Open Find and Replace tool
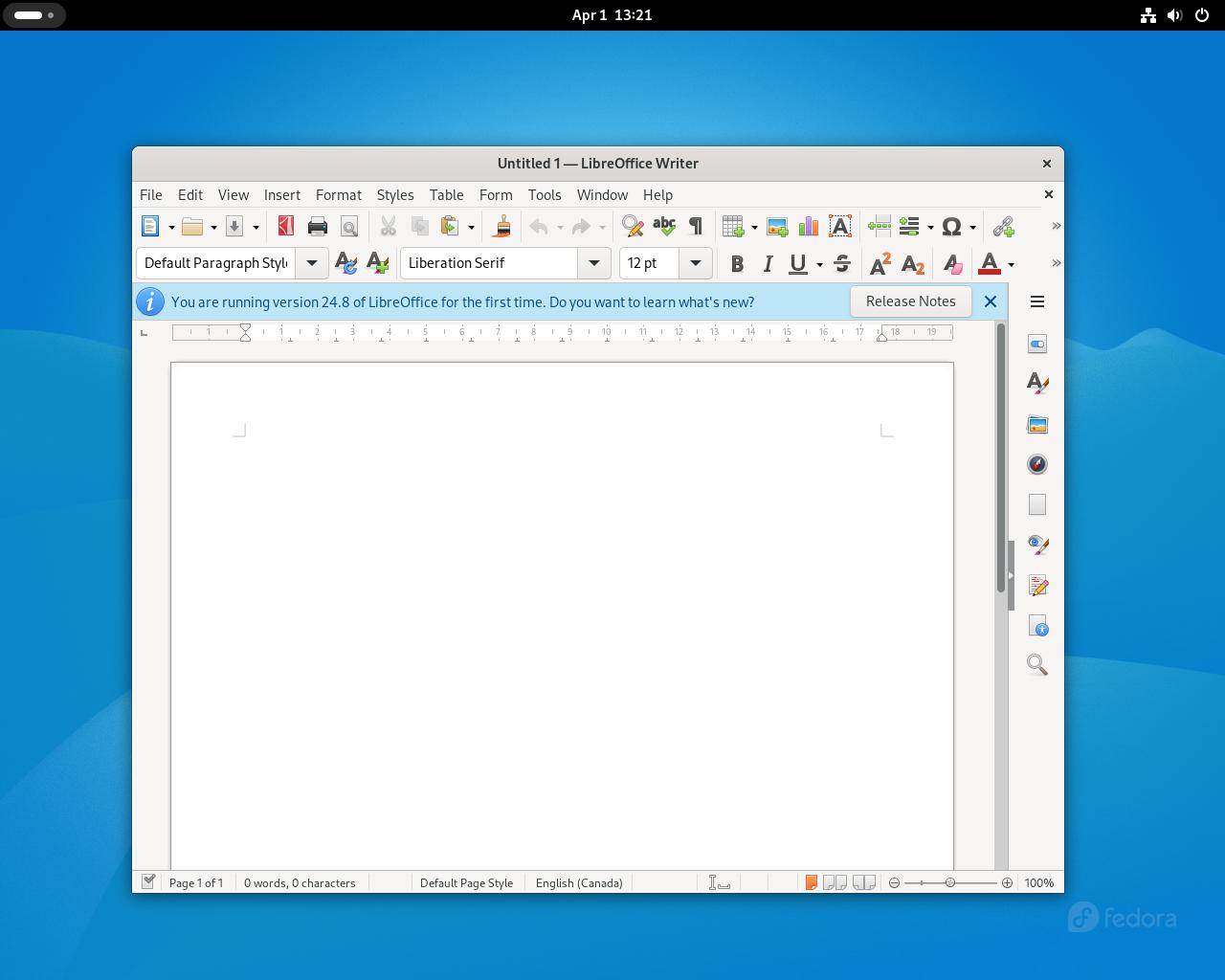1225x980 pixels. click(632, 227)
